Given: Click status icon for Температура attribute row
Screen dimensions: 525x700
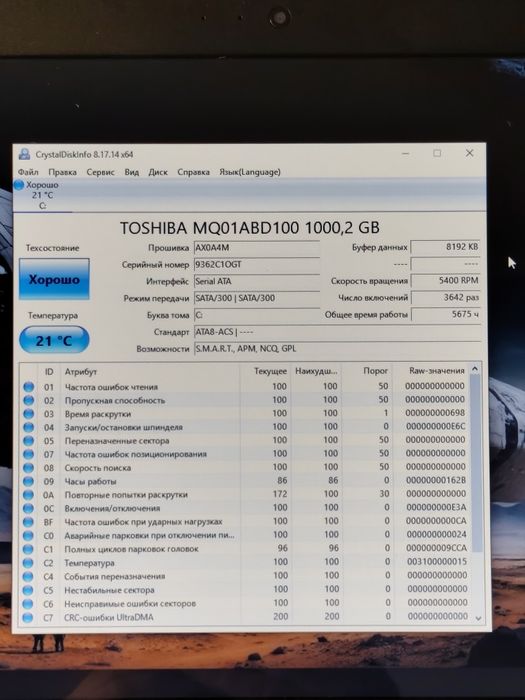Looking at the screenshot, I should 28,563.
